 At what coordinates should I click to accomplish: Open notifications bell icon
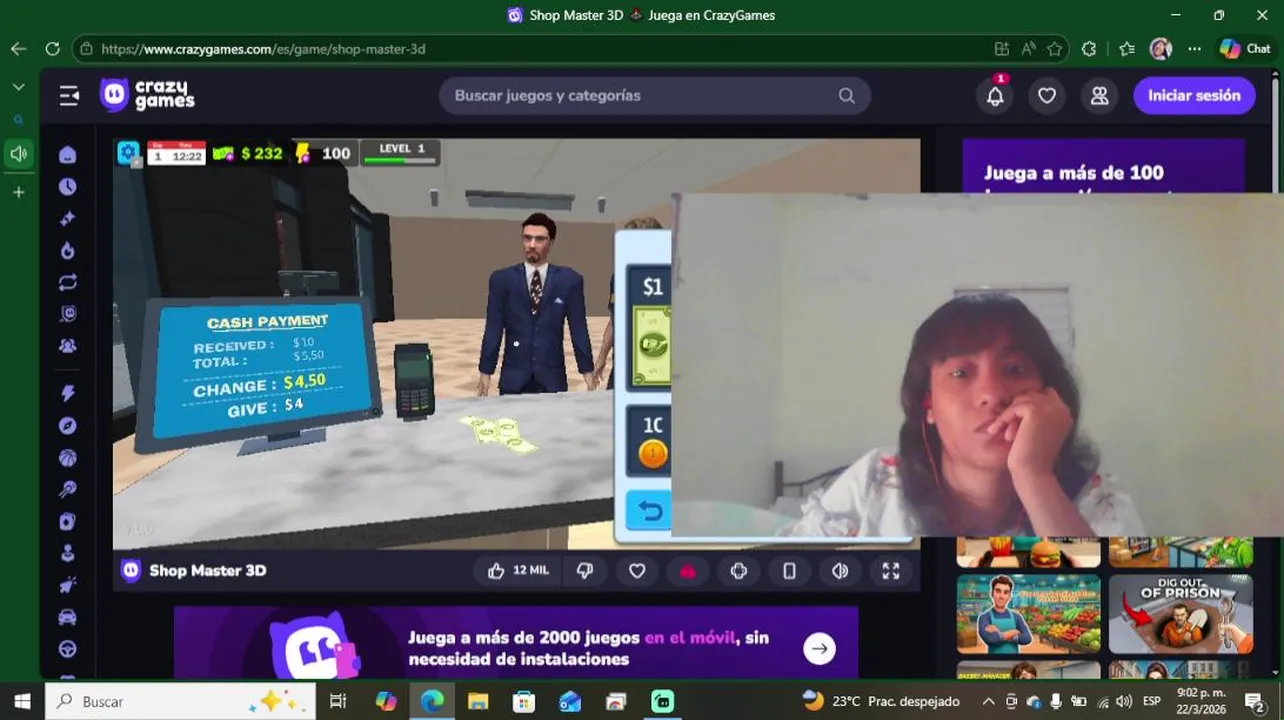pos(995,96)
